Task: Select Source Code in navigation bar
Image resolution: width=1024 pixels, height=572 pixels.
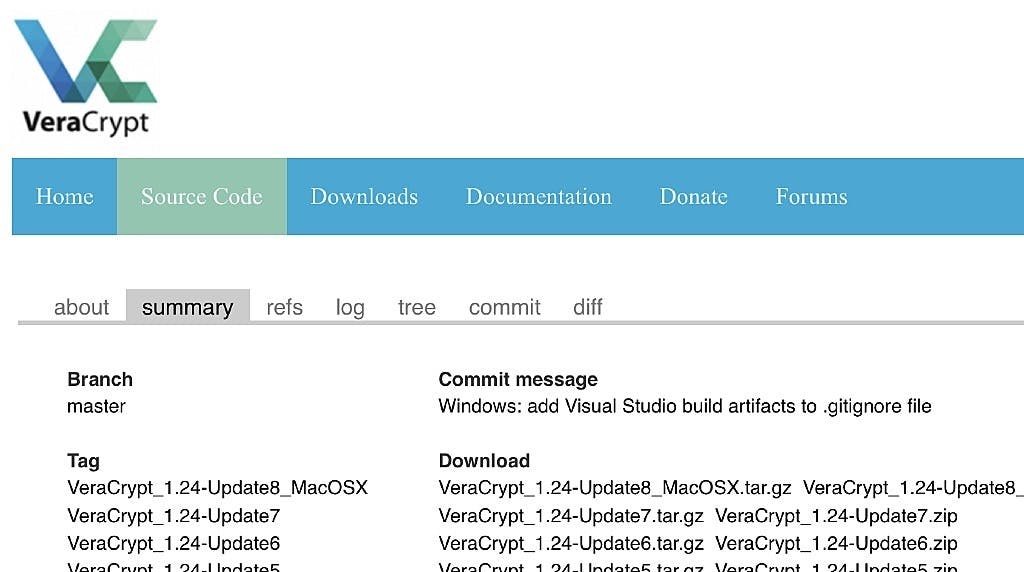Action: [202, 197]
